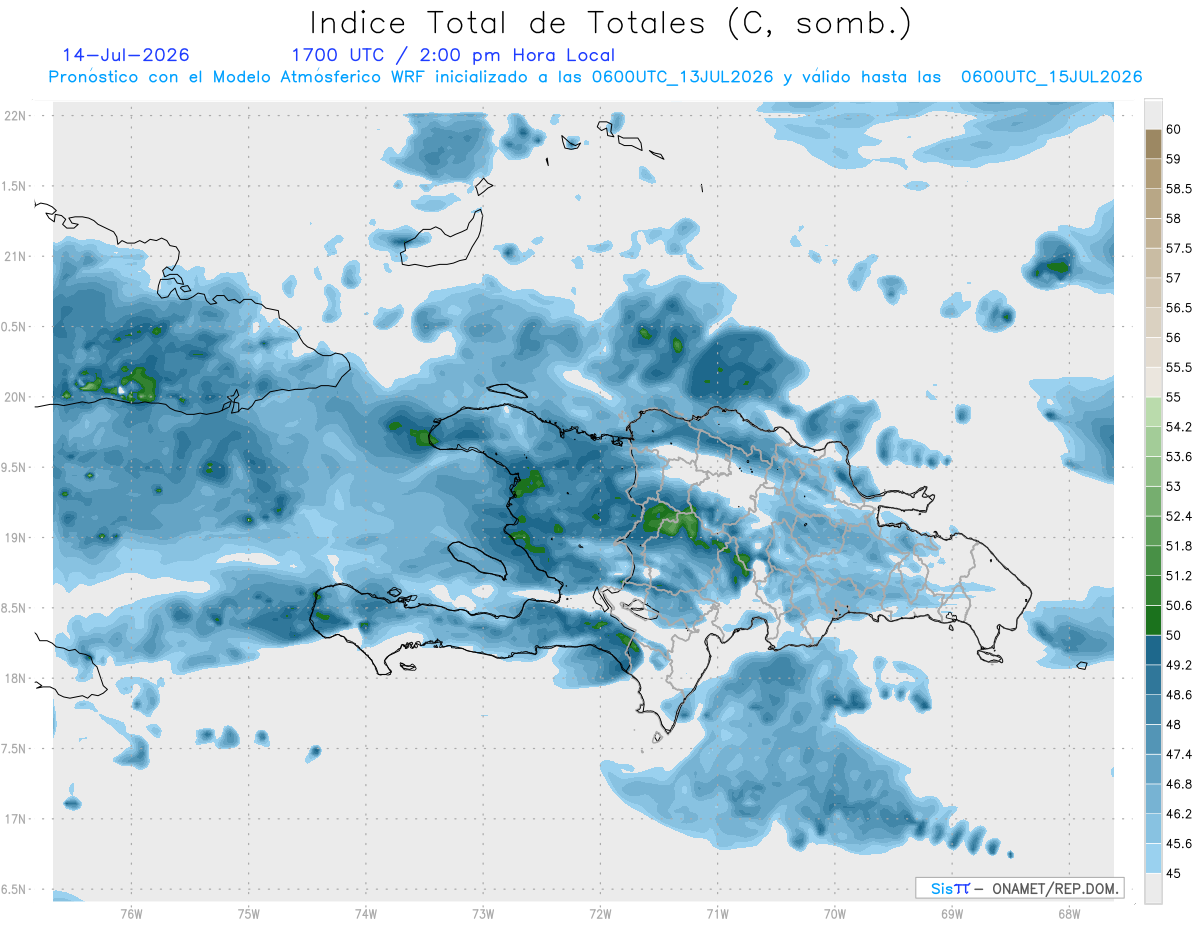
Task: Select the "53.6" color scale value
Action: click(x=1179, y=457)
